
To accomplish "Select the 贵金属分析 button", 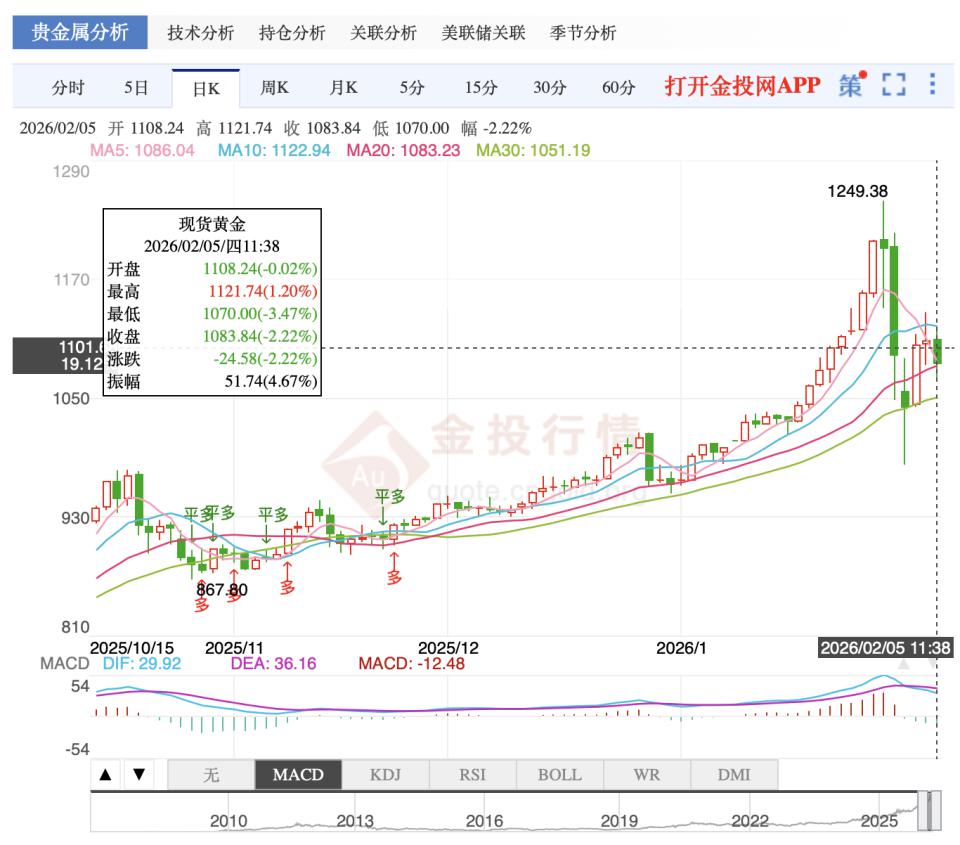I will (x=80, y=32).
